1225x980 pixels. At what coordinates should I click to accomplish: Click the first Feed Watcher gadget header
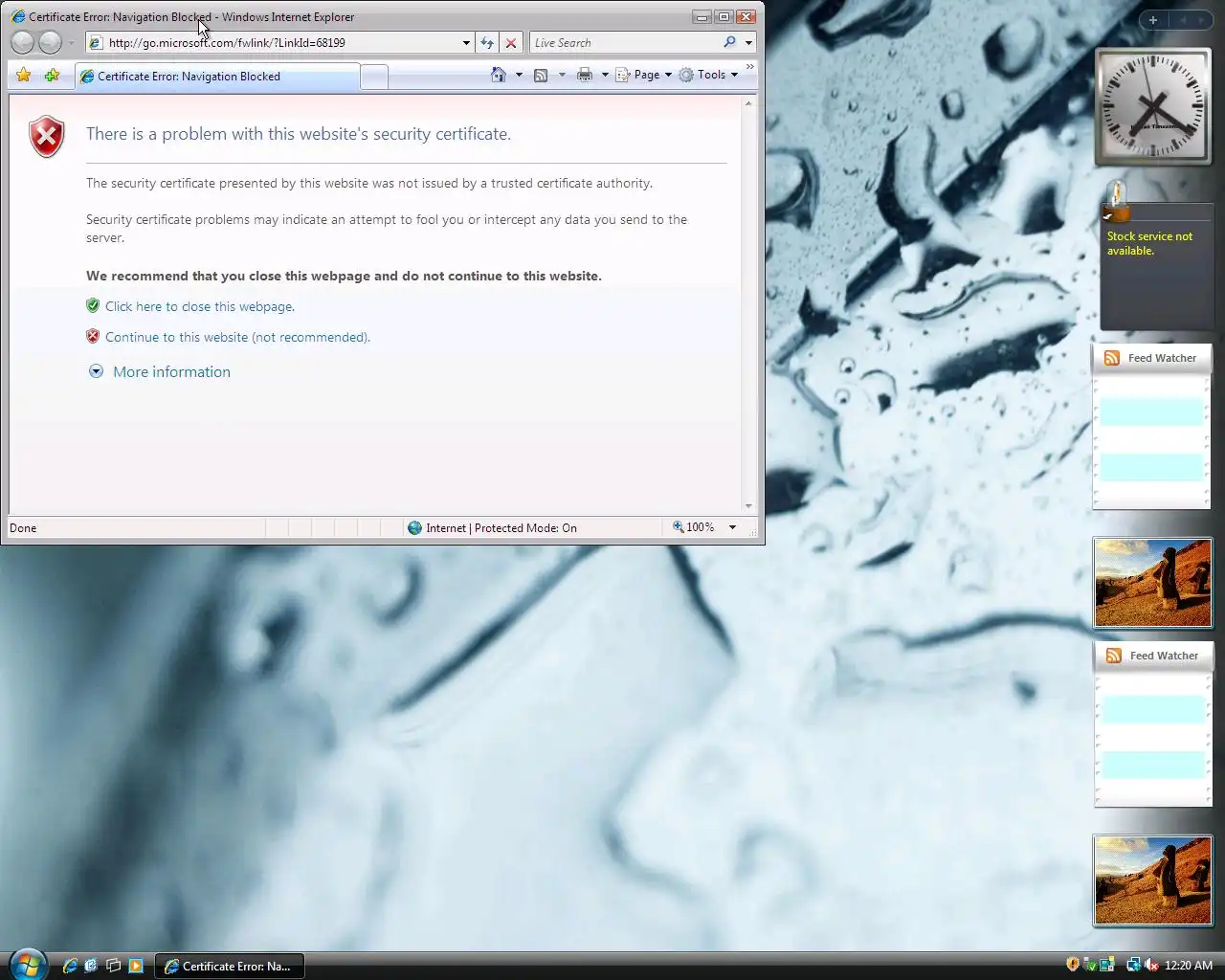1152,358
